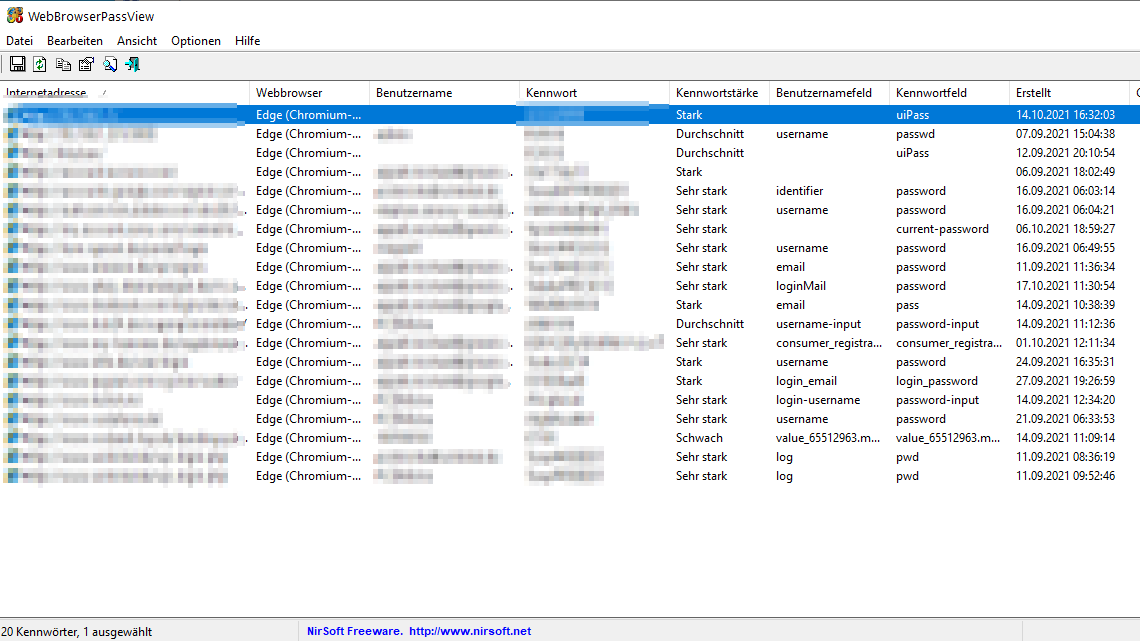Select the row created 14.09.2021 10:38:39
This screenshot has width=1140, height=641.
coord(570,305)
